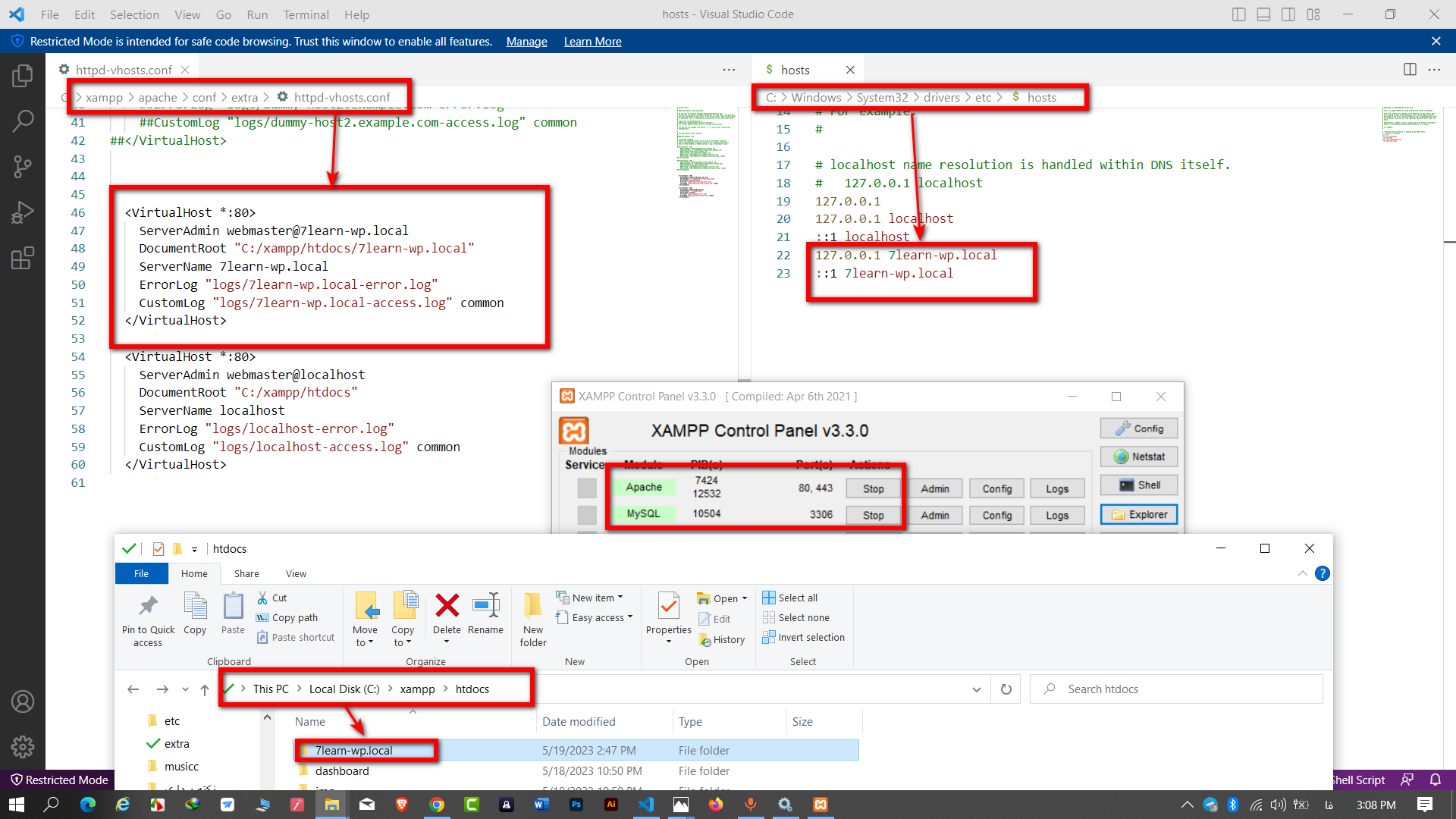
Task: Open recent locations dropdown arrow
Action: point(185,689)
